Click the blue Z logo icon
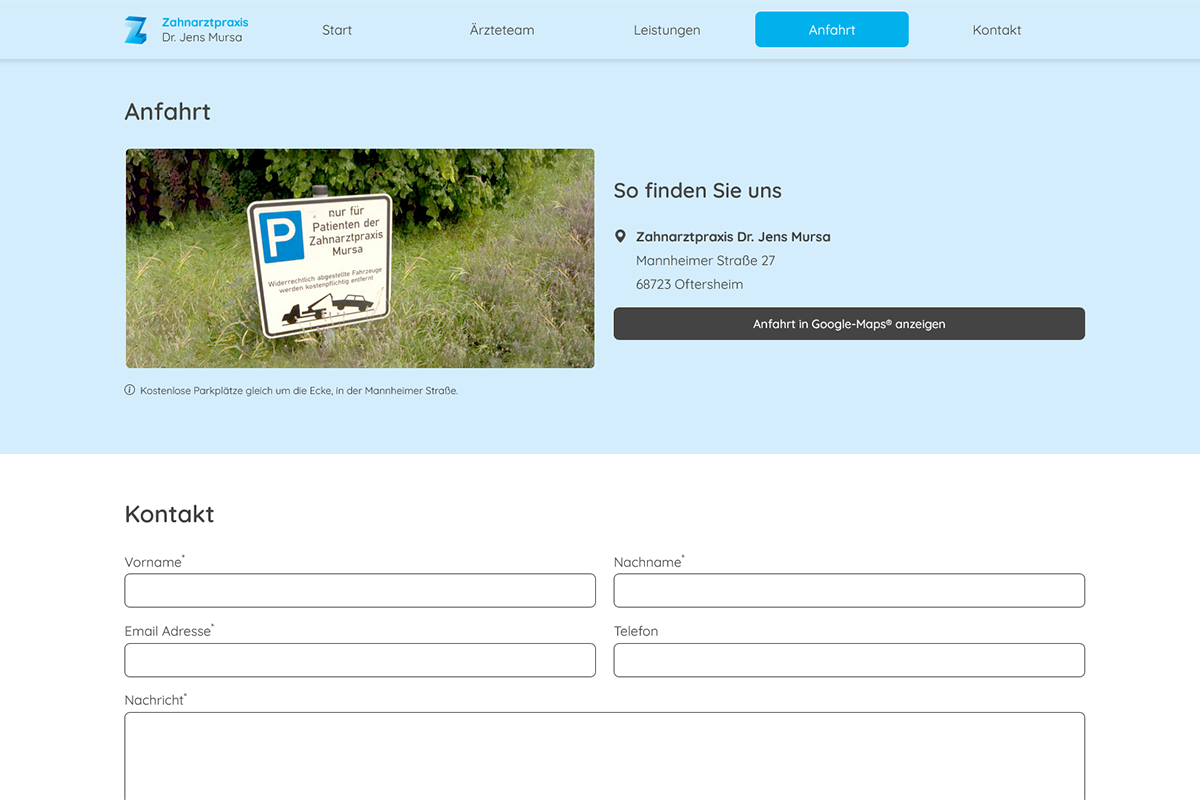This screenshot has width=1200, height=800. click(135, 30)
